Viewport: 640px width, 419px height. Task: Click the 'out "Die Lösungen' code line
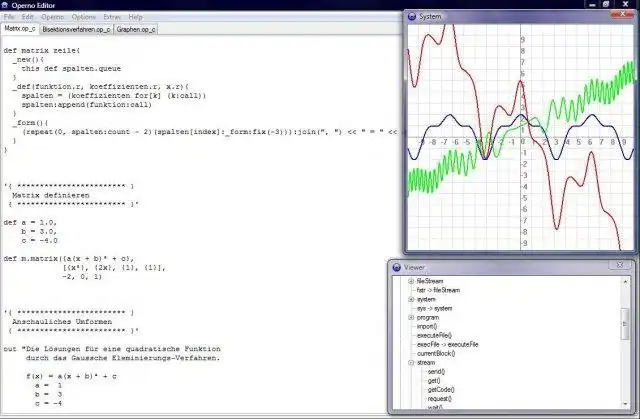point(112,349)
